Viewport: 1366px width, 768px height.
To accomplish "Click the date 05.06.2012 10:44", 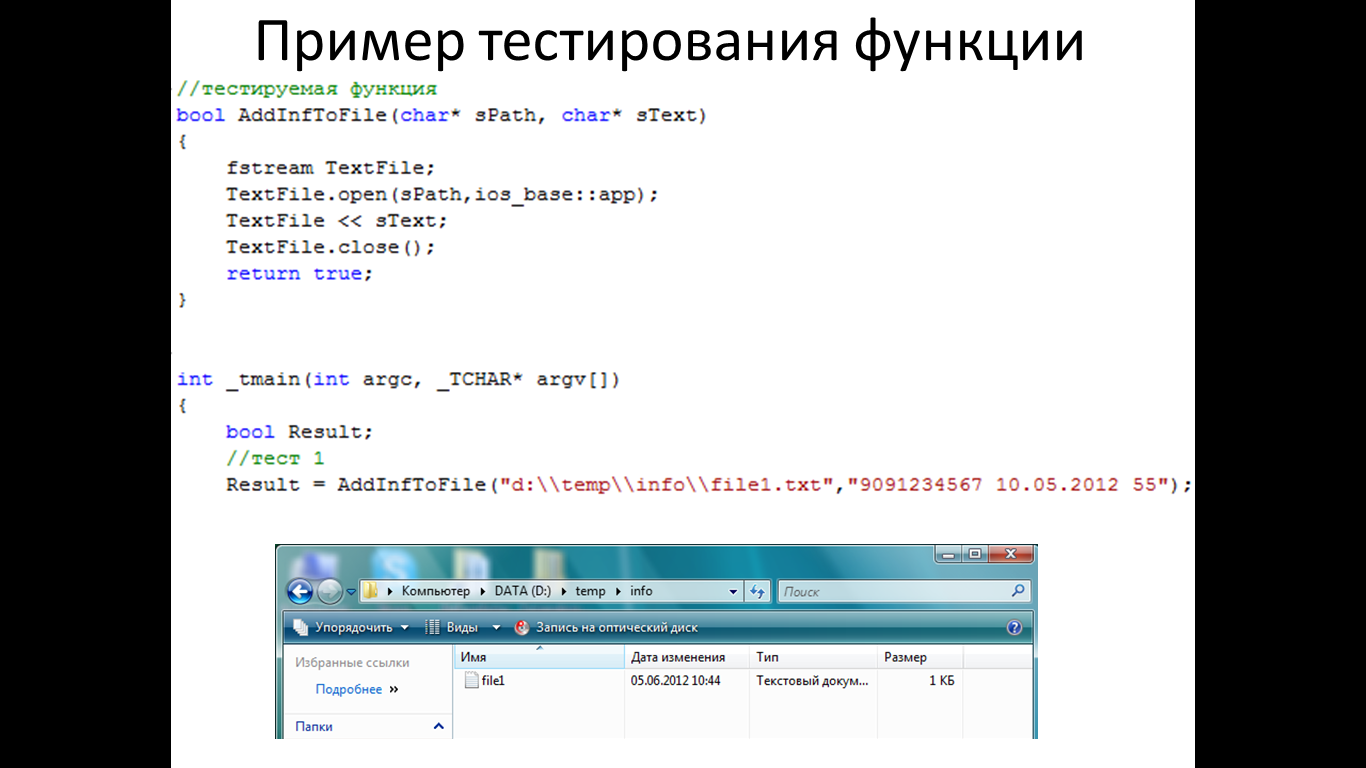I will point(675,680).
